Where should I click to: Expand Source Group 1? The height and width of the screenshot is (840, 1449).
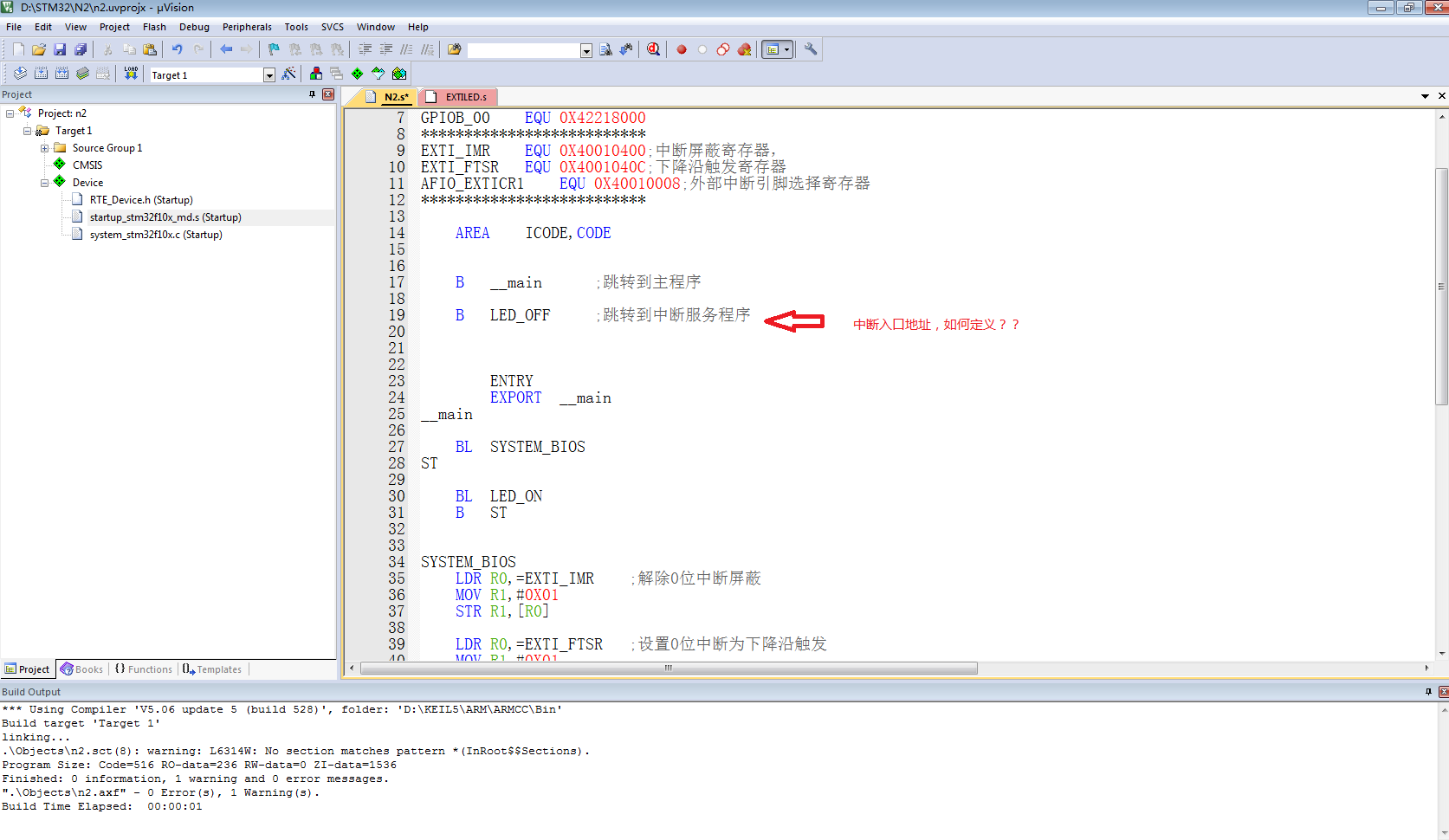[44, 148]
